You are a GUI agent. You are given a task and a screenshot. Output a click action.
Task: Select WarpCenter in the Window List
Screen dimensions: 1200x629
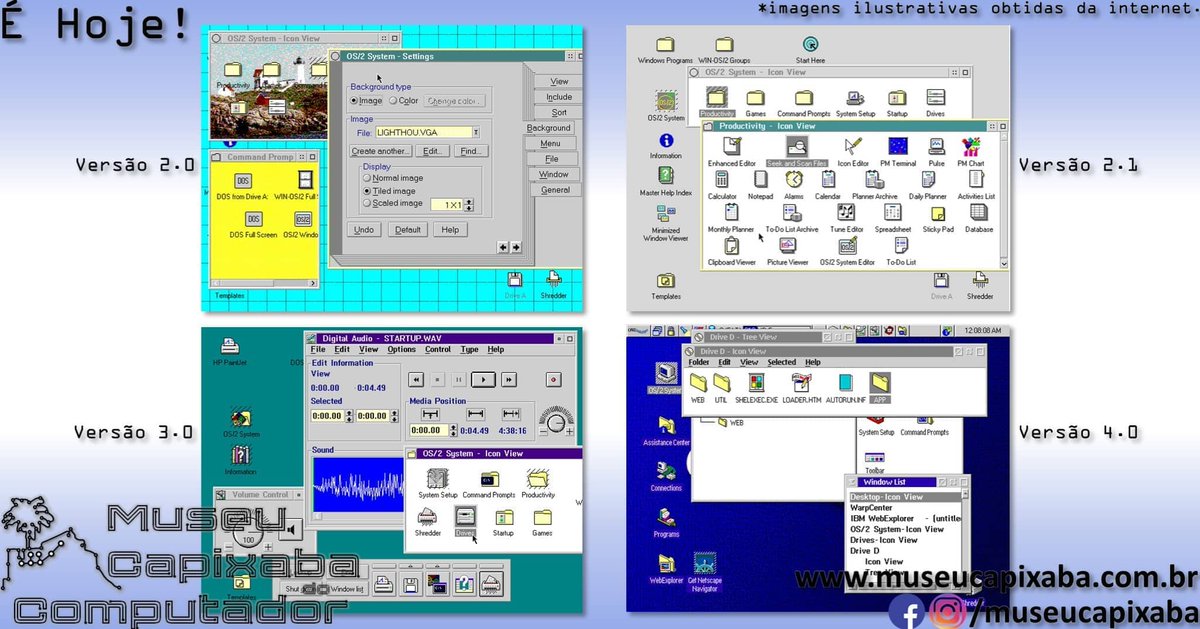point(872,507)
